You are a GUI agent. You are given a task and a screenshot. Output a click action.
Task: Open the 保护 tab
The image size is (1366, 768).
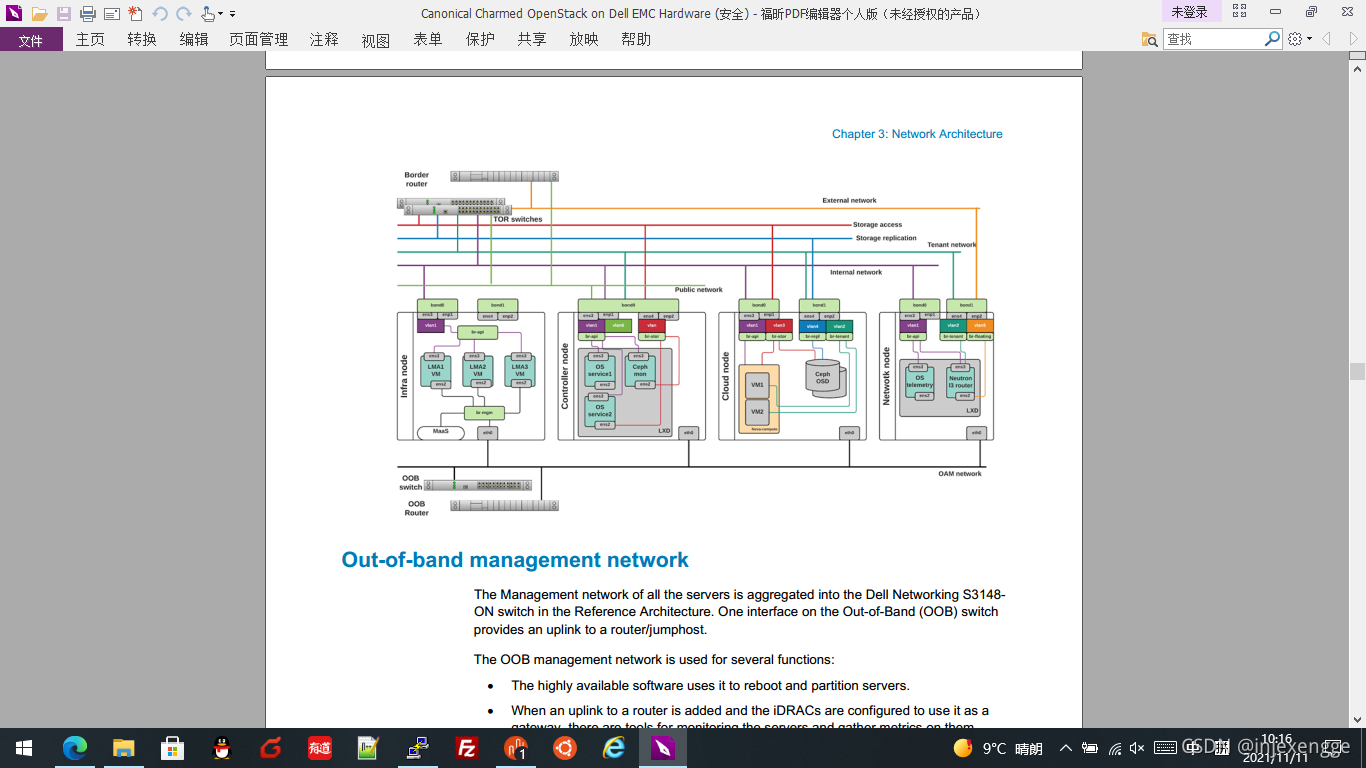[480, 40]
